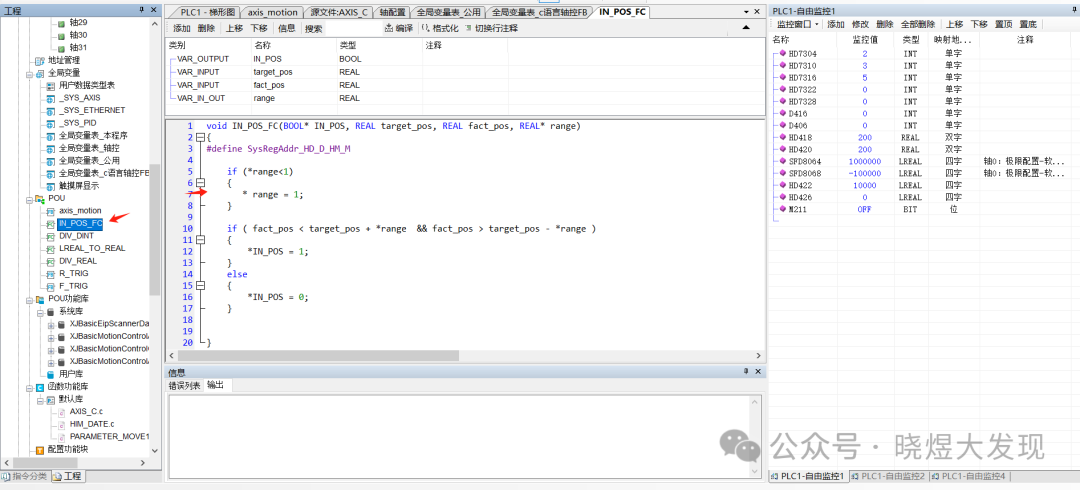This screenshot has height=490, width=1080.
Task: Pin the 工程 project panel
Action: [142, 10]
